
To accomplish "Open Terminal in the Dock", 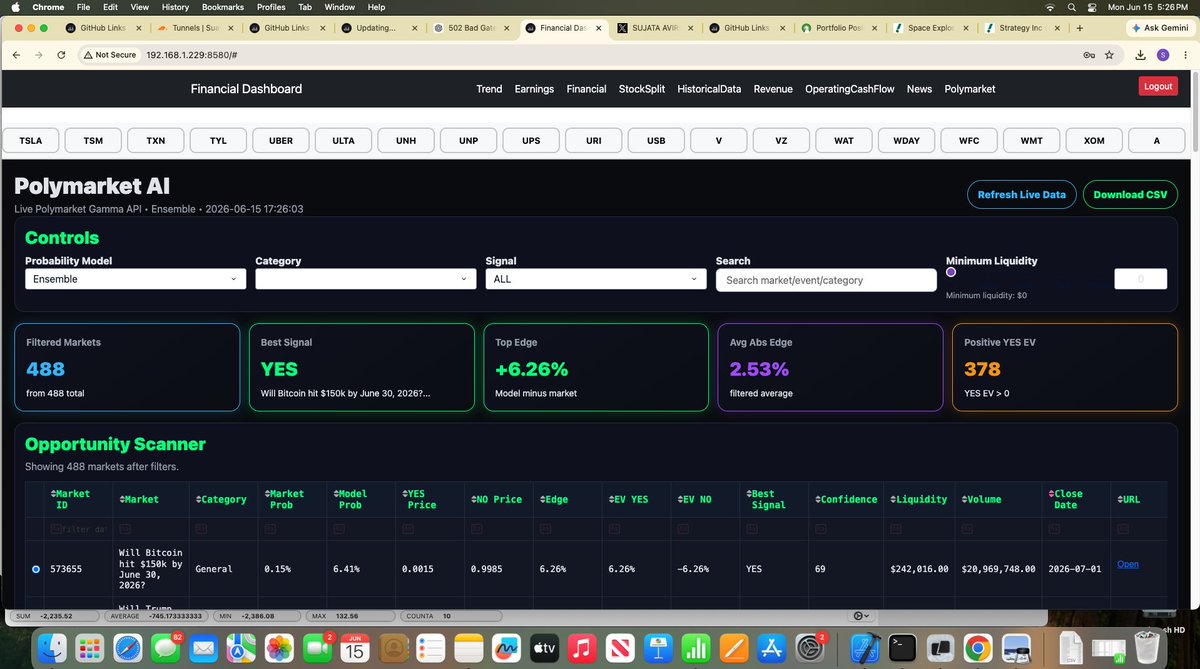I will [x=904, y=647].
